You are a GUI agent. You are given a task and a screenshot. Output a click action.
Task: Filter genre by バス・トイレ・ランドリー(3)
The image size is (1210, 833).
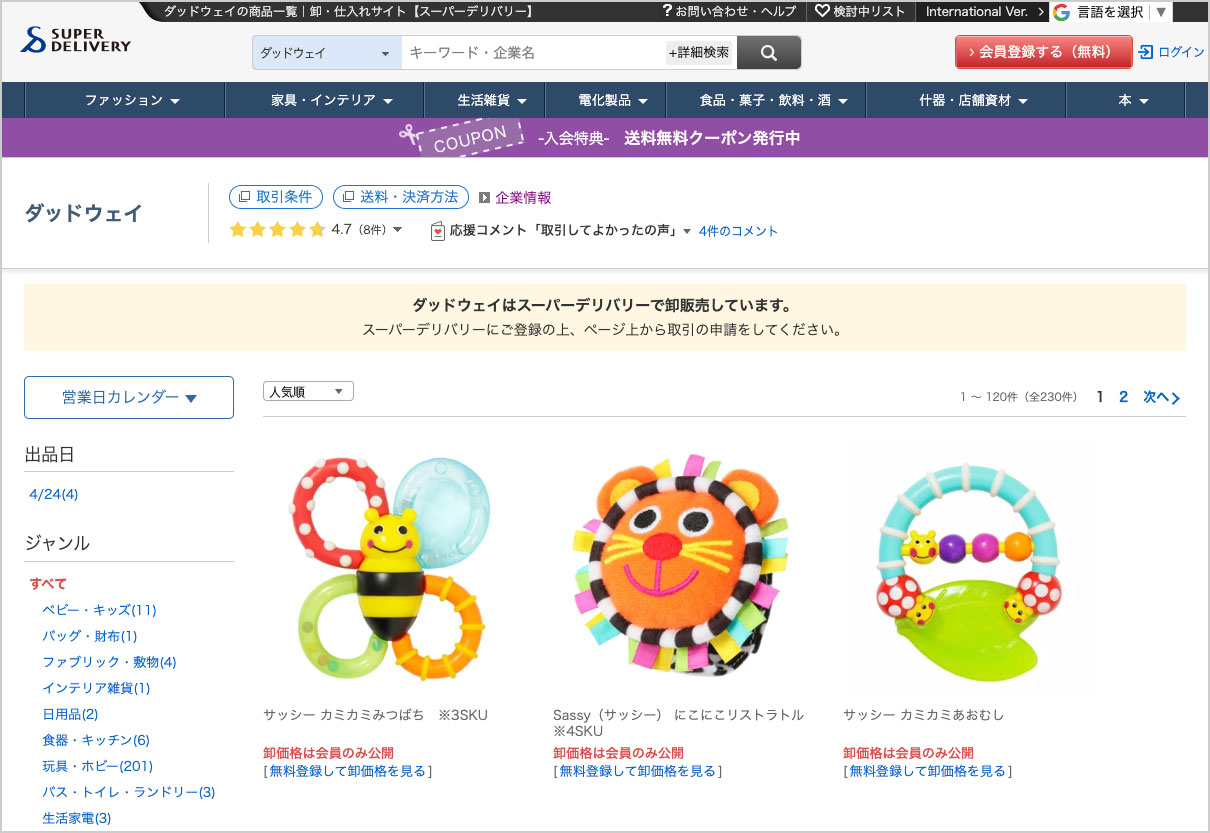pos(129,792)
